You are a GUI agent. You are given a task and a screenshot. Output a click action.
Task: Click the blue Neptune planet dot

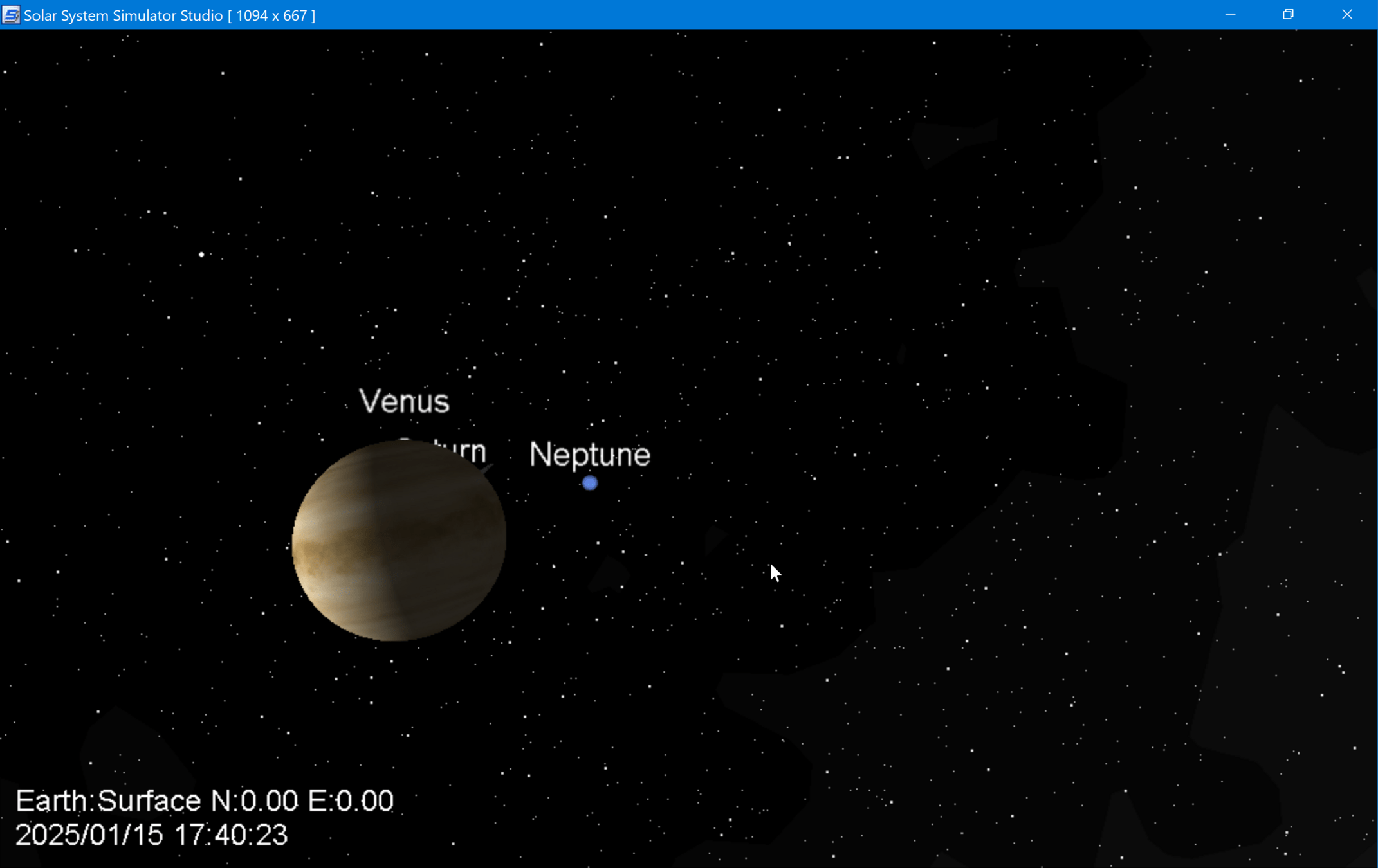pos(589,483)
